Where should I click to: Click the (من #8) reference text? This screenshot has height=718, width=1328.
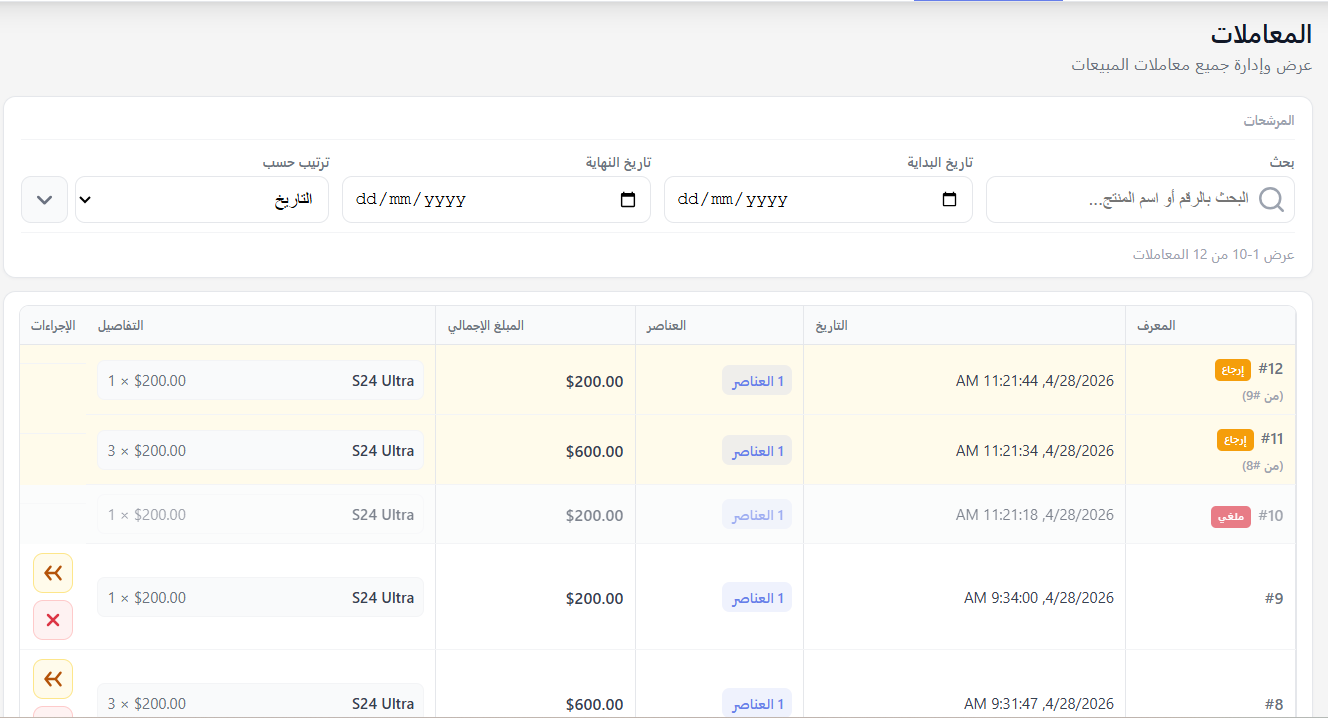pyautogui.click(x=1262, y=466)
